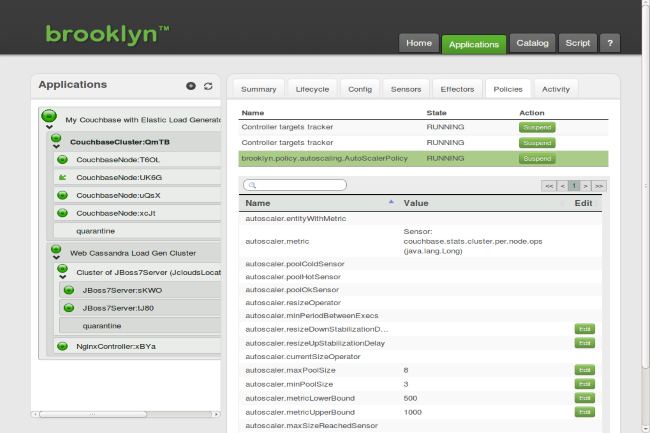Viewport: 650px width, 433px height.
Task: Open the Summary tab
Action: [259, 89]
